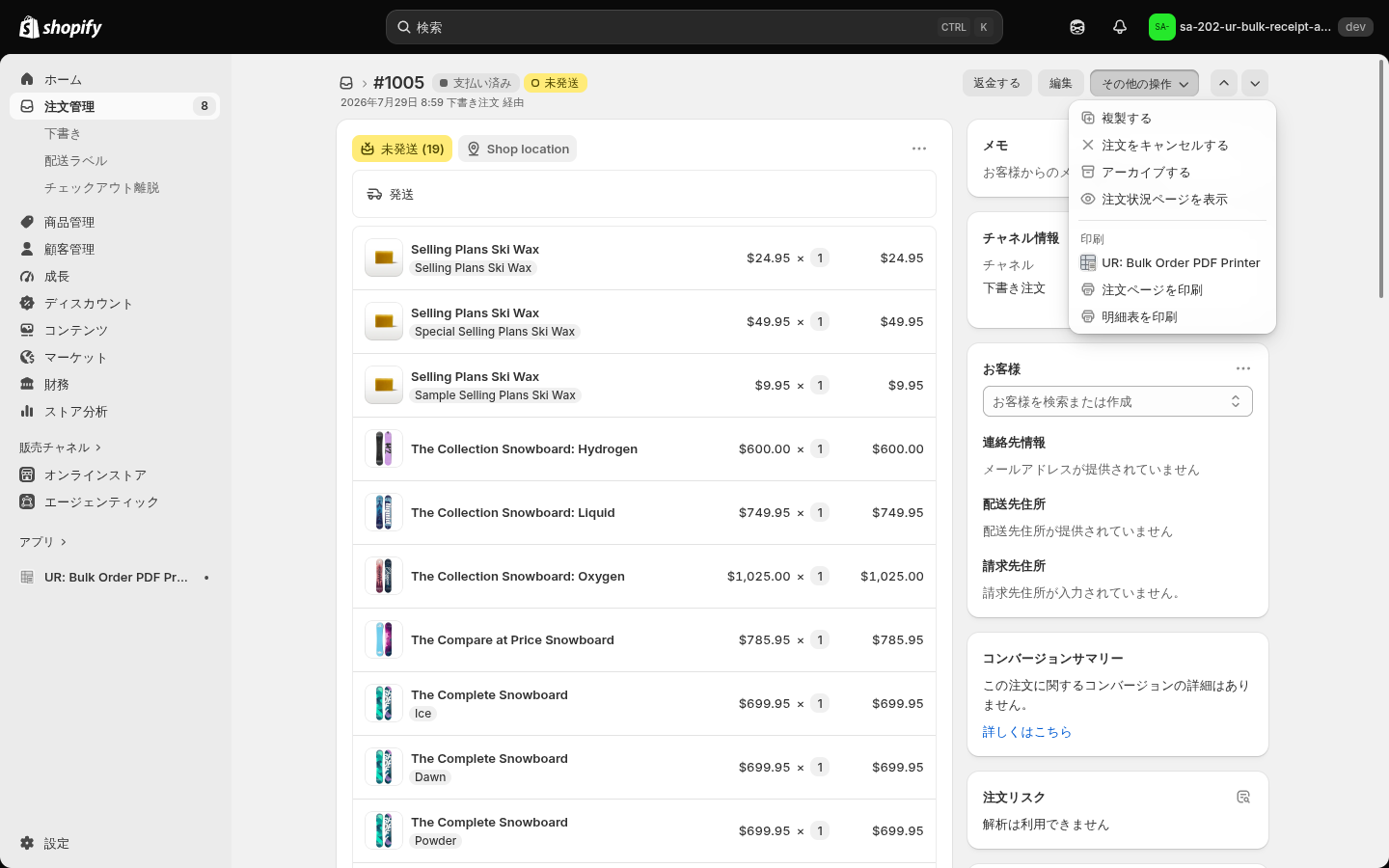Open 配送ラベル in sidebar
1389x868 pixels.
click(75, 160)
